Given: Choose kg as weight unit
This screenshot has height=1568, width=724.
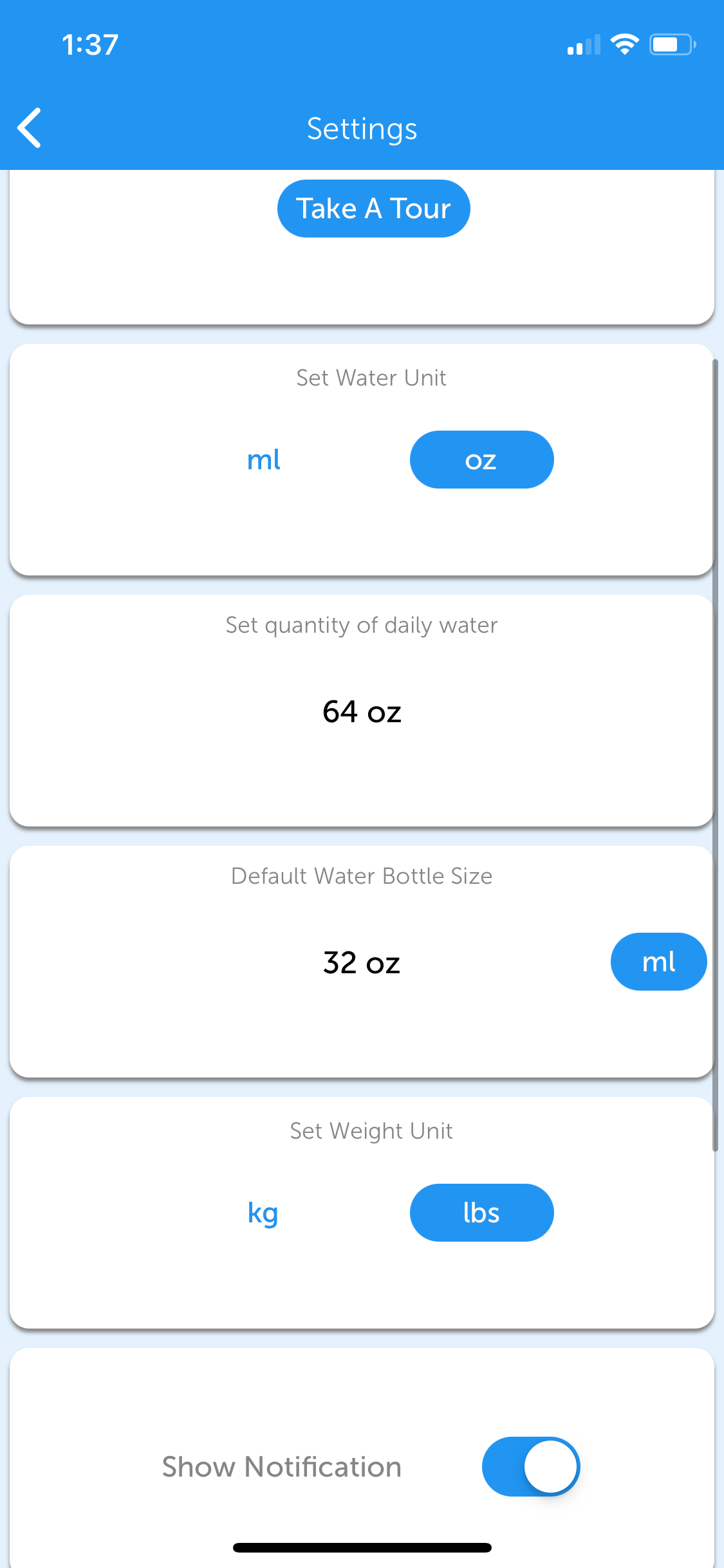Looking at the screenshot, I should click(x=263, y=1213).
